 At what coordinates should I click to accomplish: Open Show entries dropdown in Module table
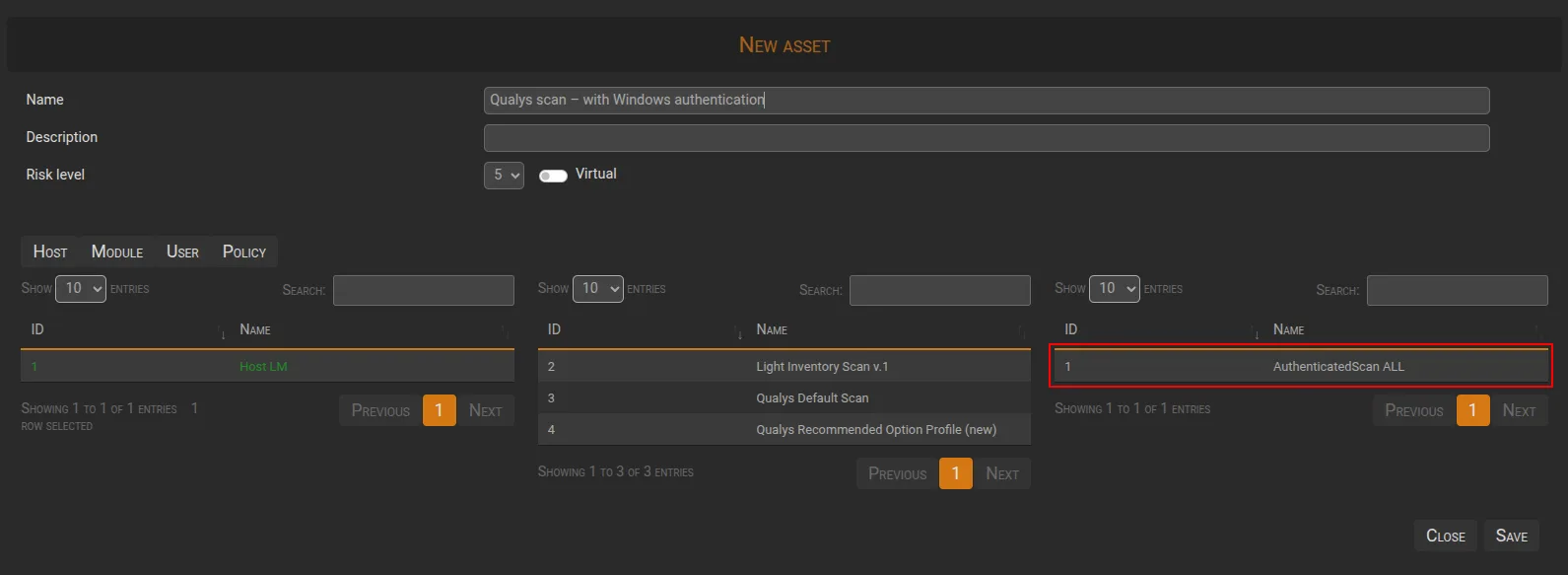pos(597,289)
